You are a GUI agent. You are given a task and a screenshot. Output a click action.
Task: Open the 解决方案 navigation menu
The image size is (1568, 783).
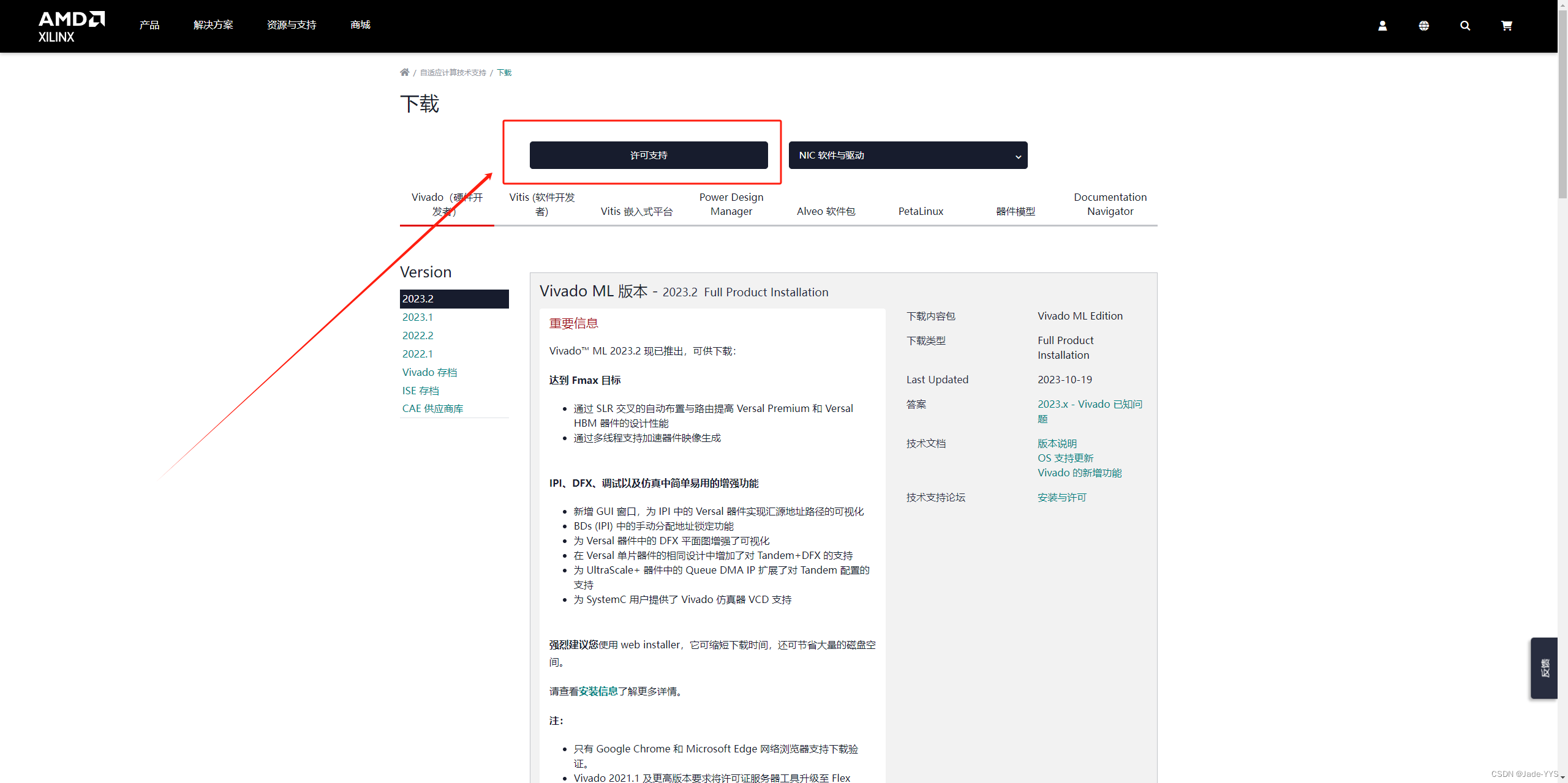pyautogui.click(x=213, y=25)
